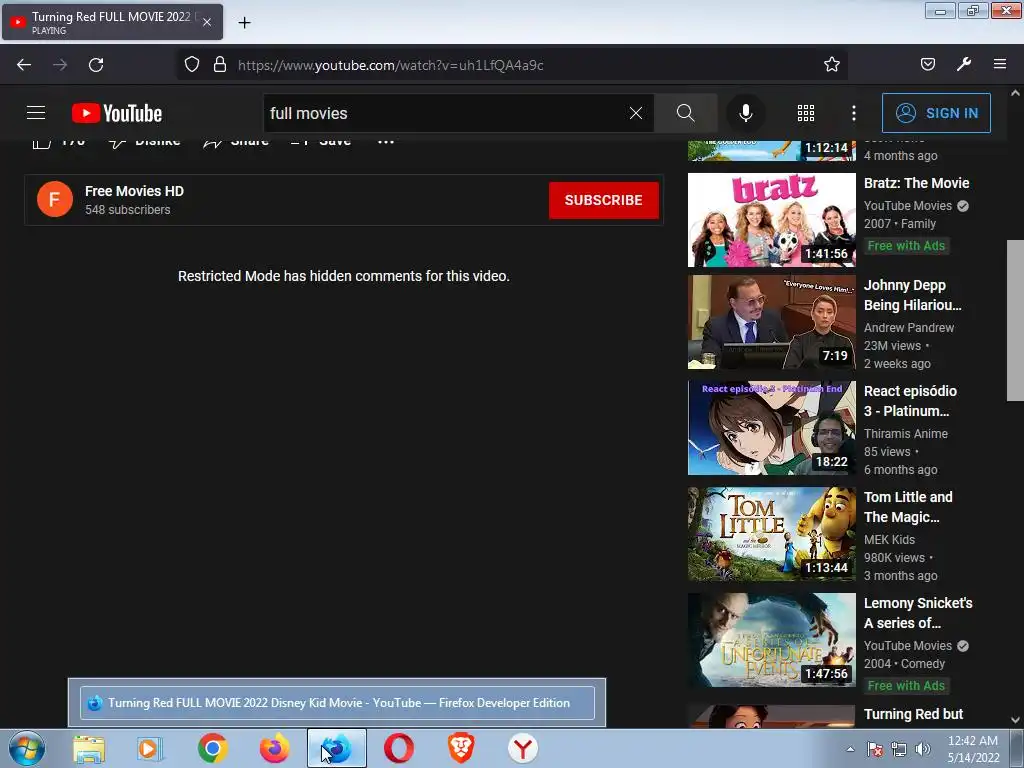Open the Tom Little and The Magic title
Screen dimensions: 1024x768
tap(908, 507)
